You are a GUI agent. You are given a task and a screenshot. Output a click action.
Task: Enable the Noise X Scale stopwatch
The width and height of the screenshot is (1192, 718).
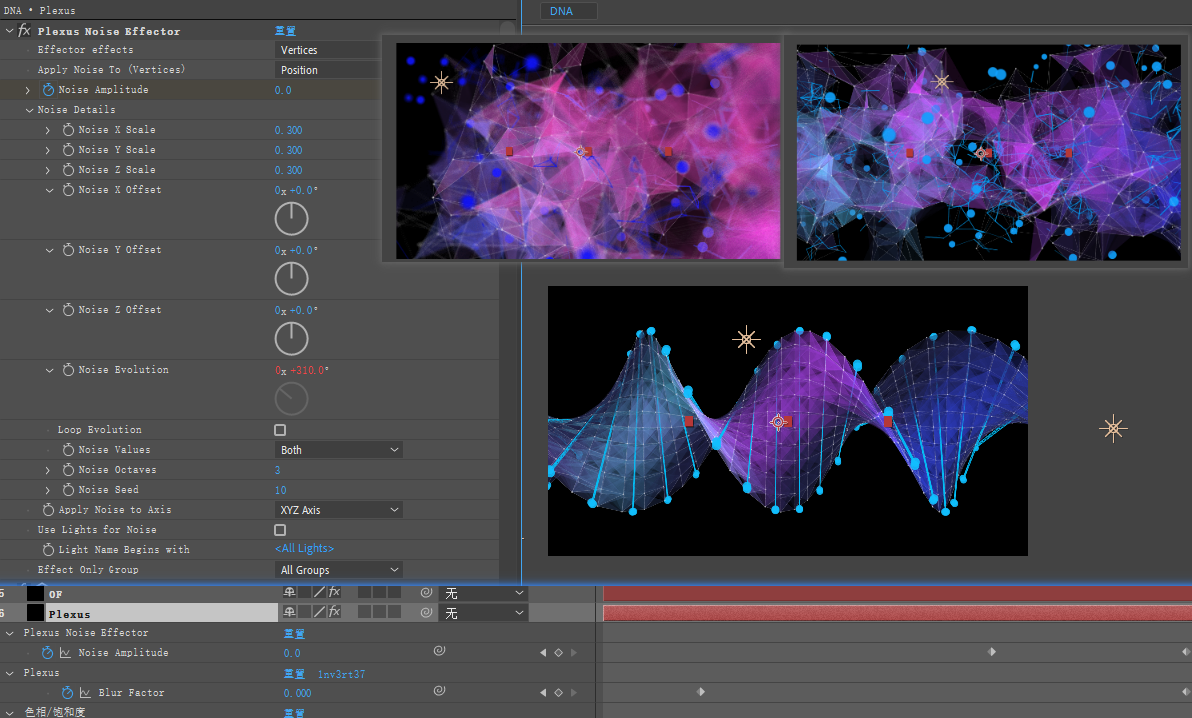[68, 130]
